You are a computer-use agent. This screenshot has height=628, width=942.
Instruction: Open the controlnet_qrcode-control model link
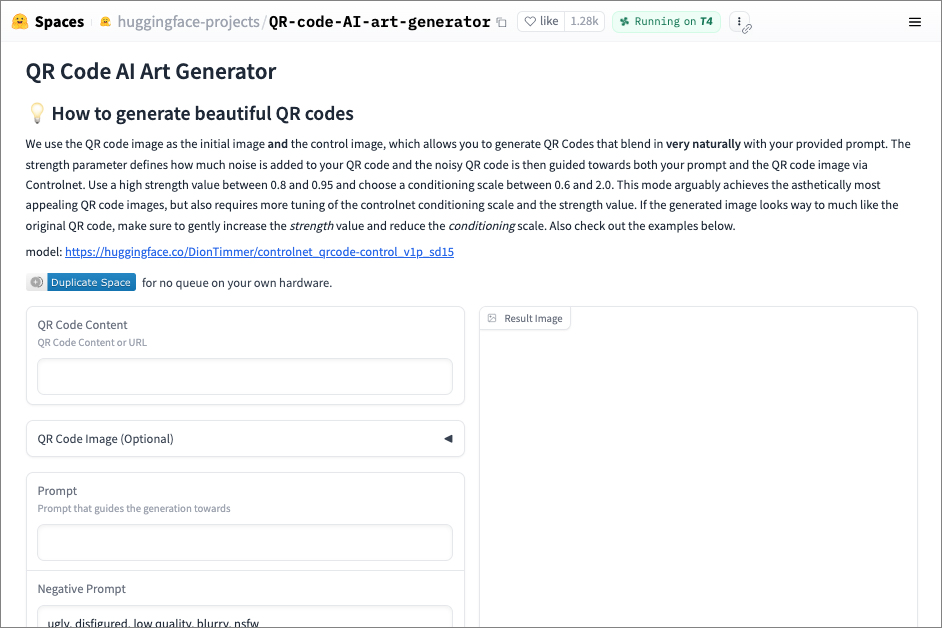(x=258, y=251)
